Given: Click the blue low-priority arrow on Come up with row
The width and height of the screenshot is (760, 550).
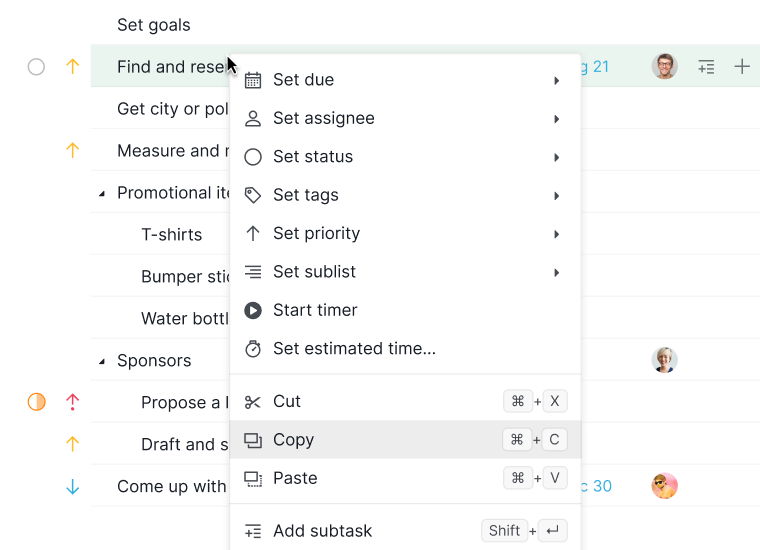Looking at the screenshot, I should pos(72,486).
